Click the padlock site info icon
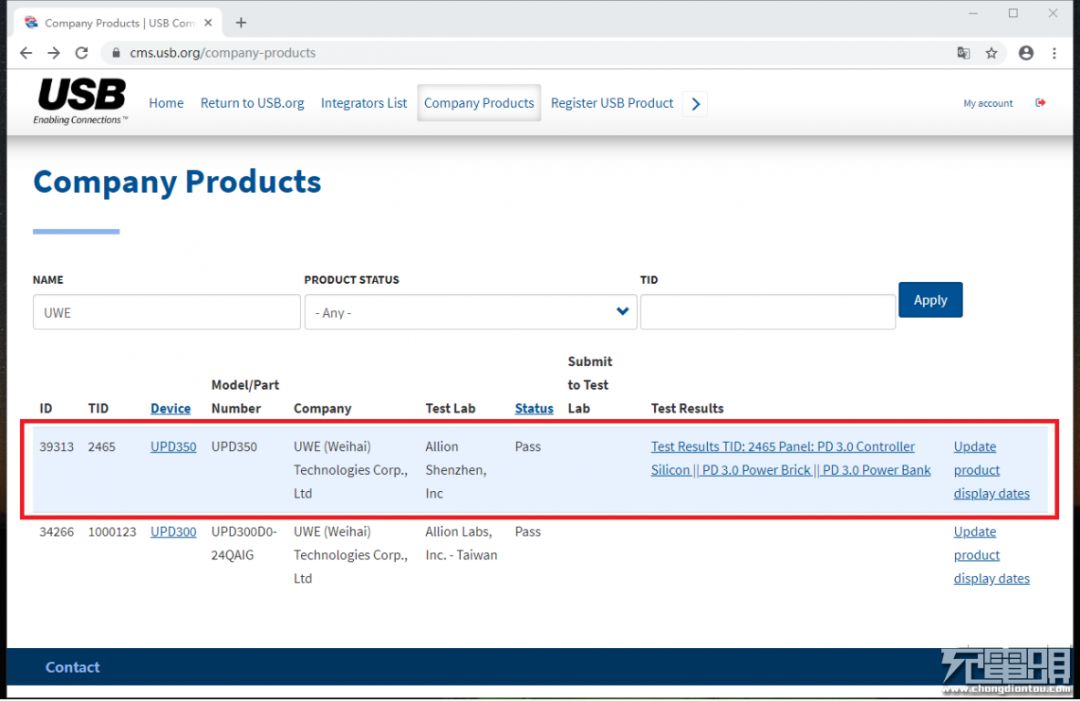The height and width of the screenshot is (701, 1080). (116, 53)
